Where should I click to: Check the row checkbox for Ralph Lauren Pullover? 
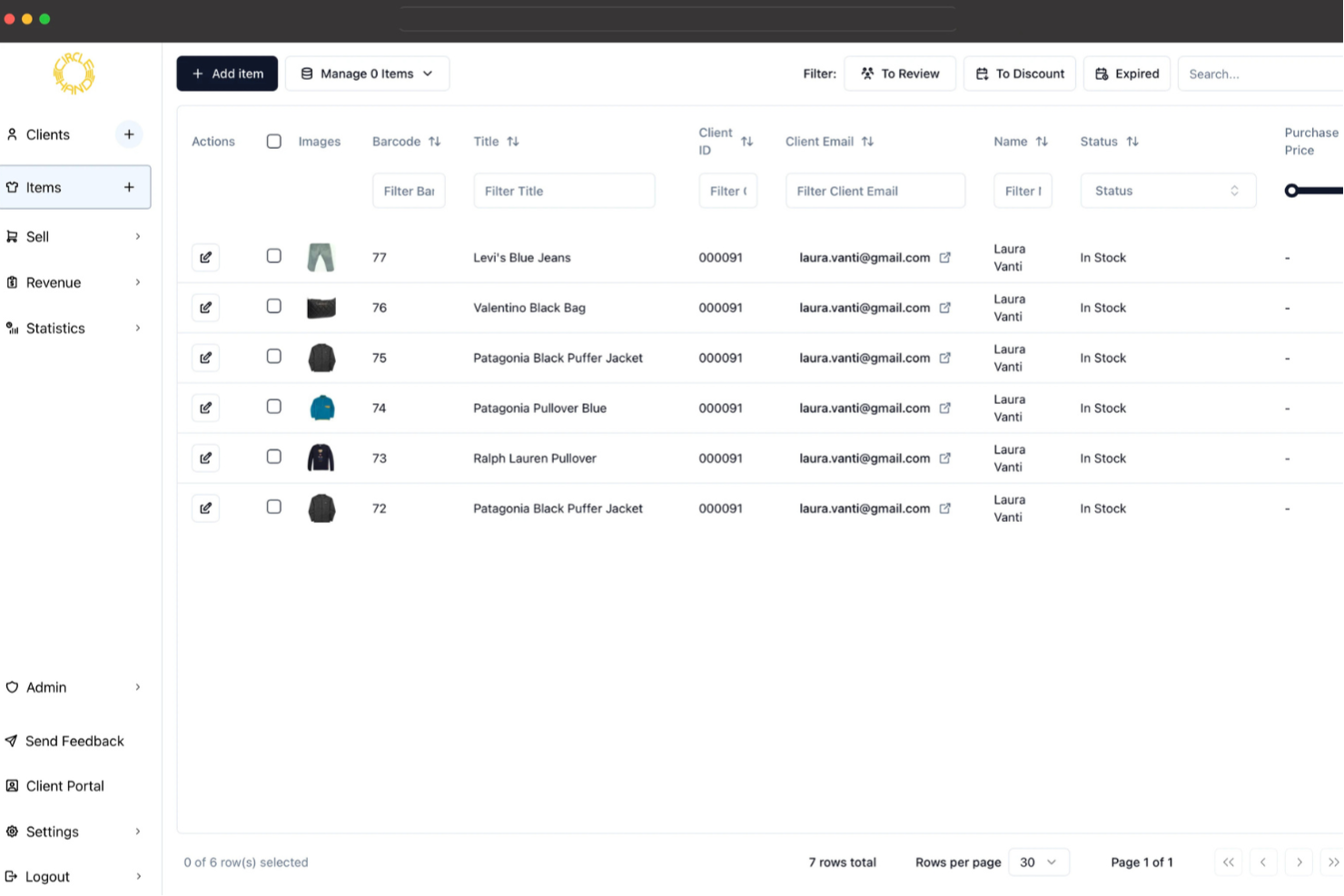pos(273,458)
